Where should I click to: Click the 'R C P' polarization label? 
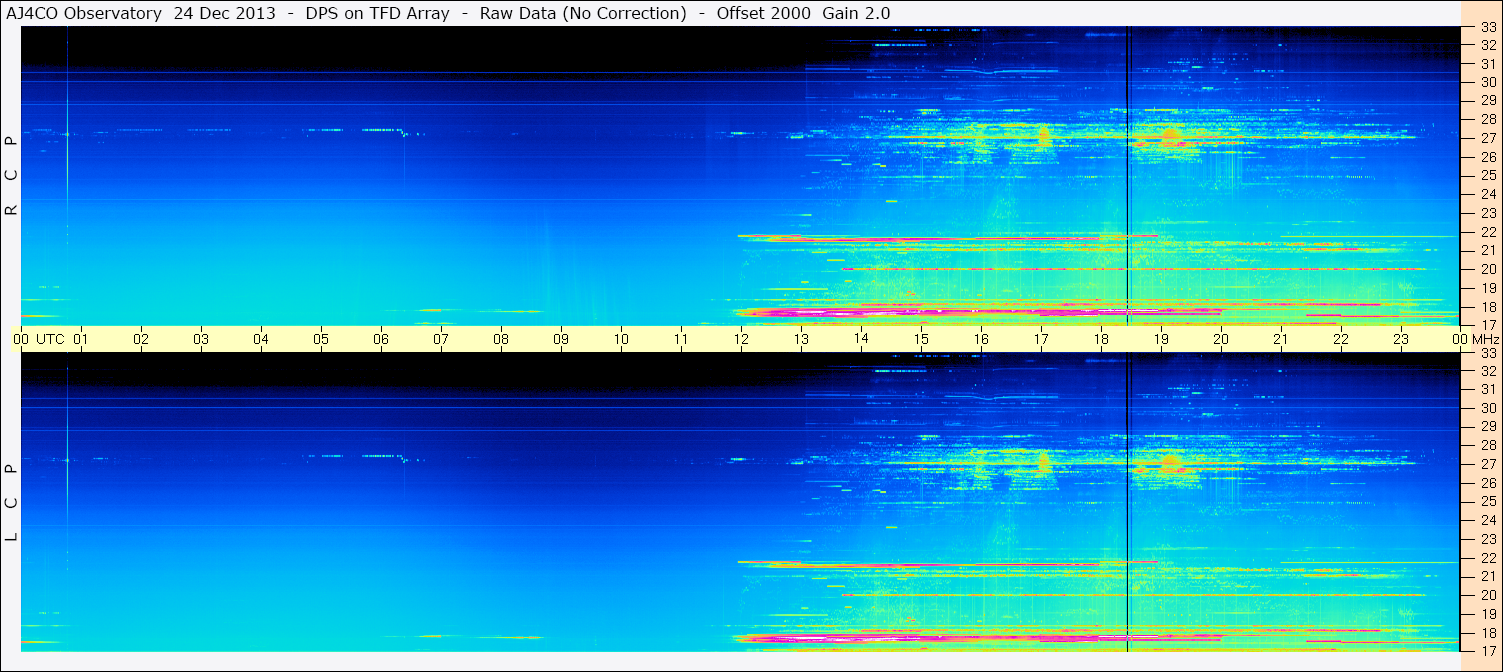(x=12, y=176)
